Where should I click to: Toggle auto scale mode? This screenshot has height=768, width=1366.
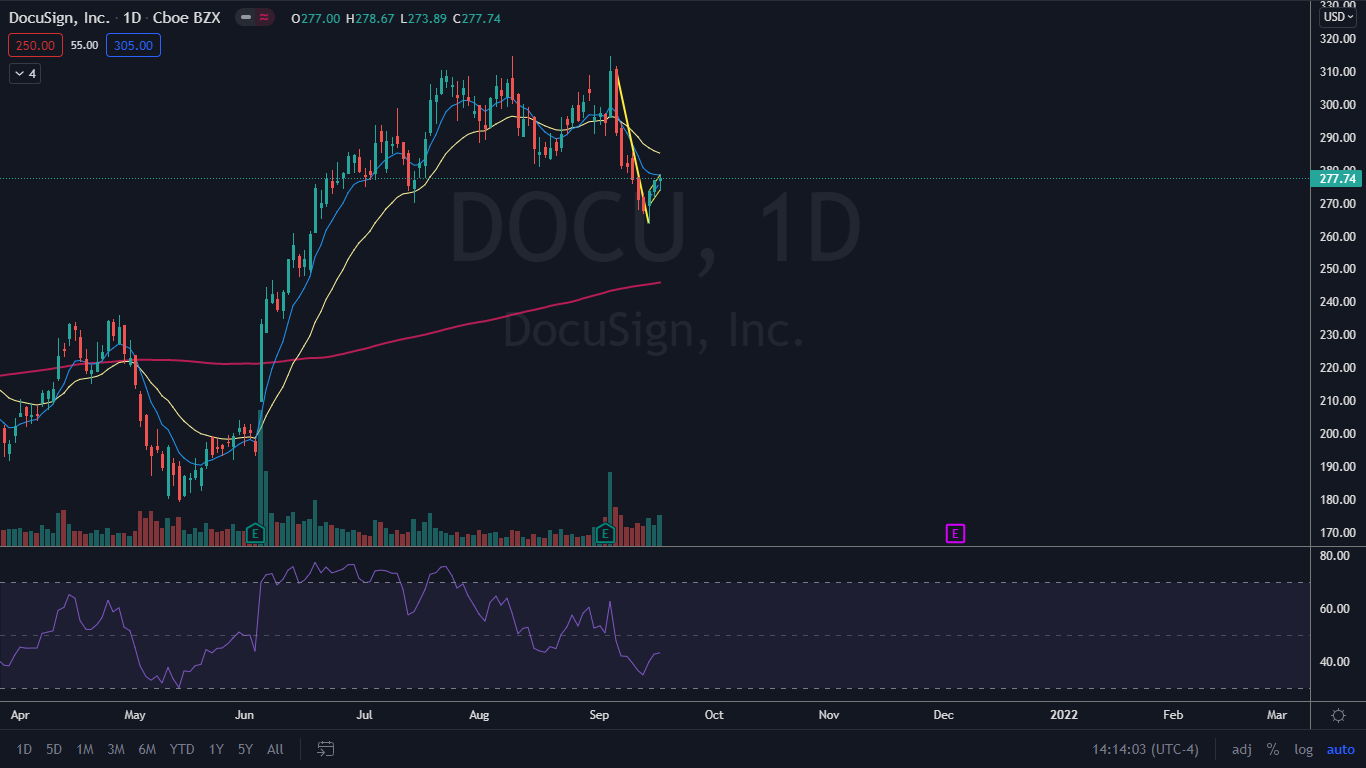[1340, 749]
